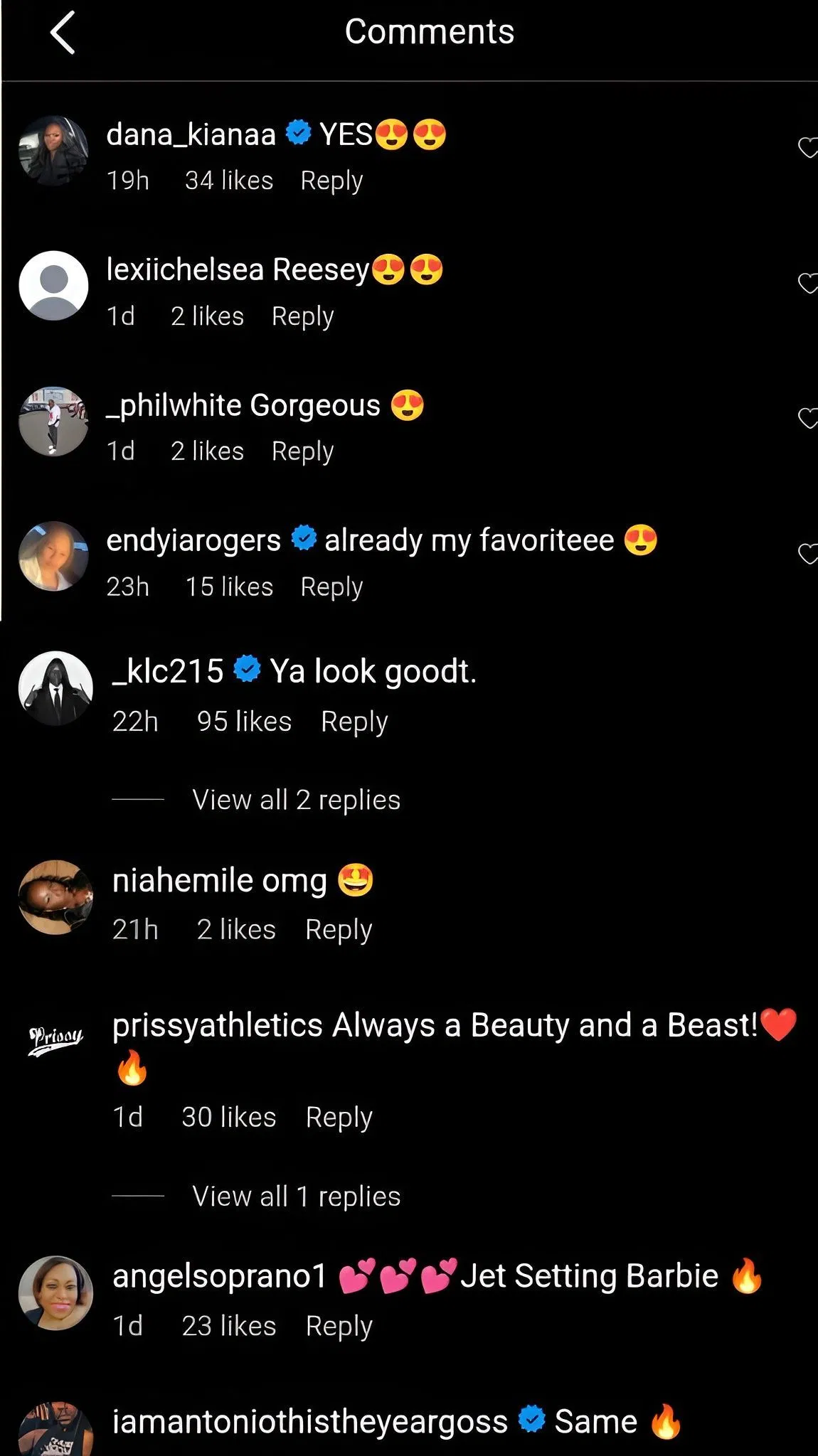Tap the prissyathletics logo avatar
This screenshot has width=818, height=1456.
(x=55, y=1039)
